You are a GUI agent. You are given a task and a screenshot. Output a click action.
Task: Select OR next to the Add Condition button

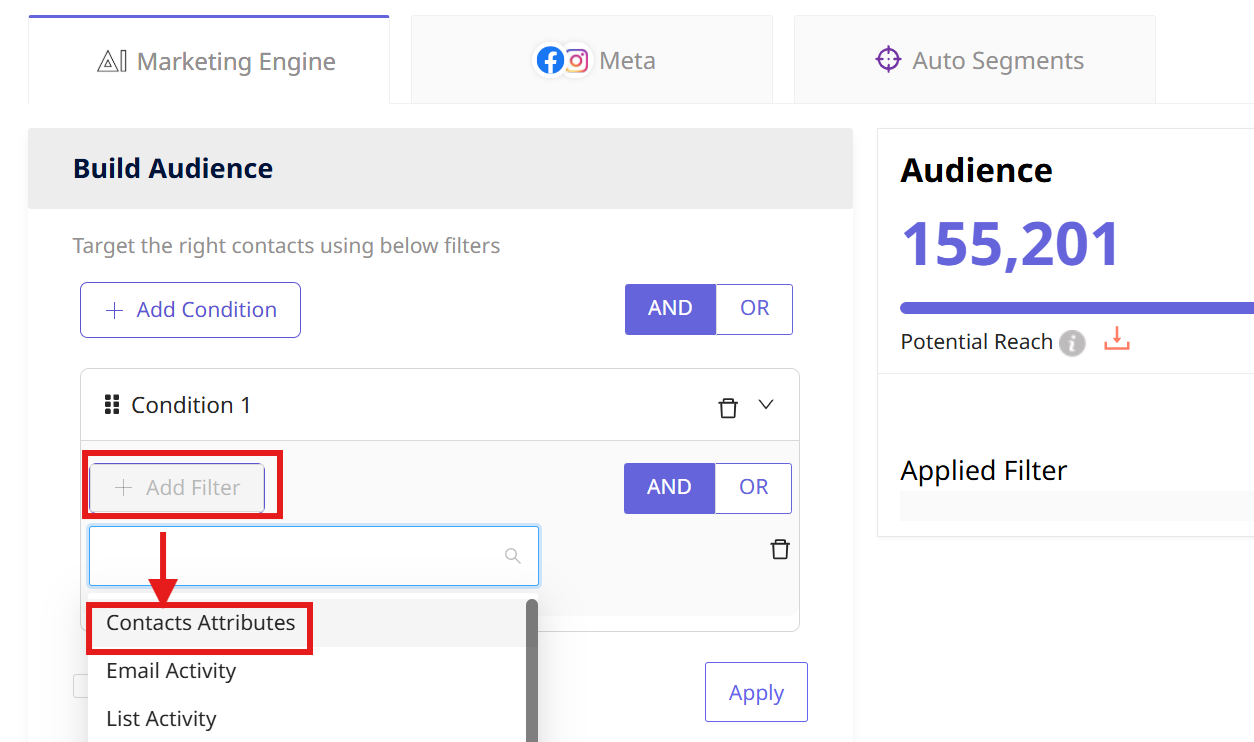pos(754,309)
